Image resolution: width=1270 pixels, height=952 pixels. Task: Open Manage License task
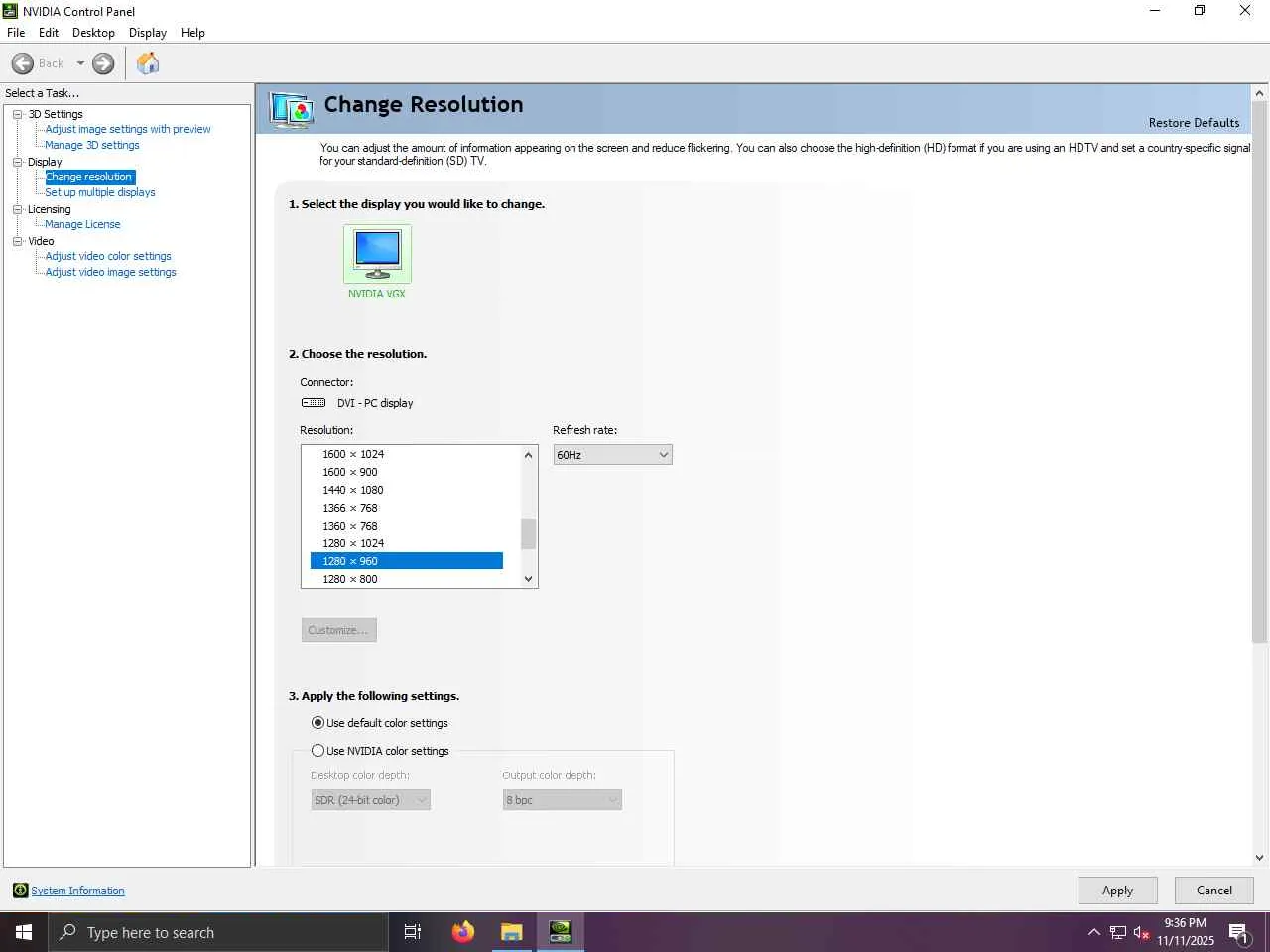click(82, 224)
